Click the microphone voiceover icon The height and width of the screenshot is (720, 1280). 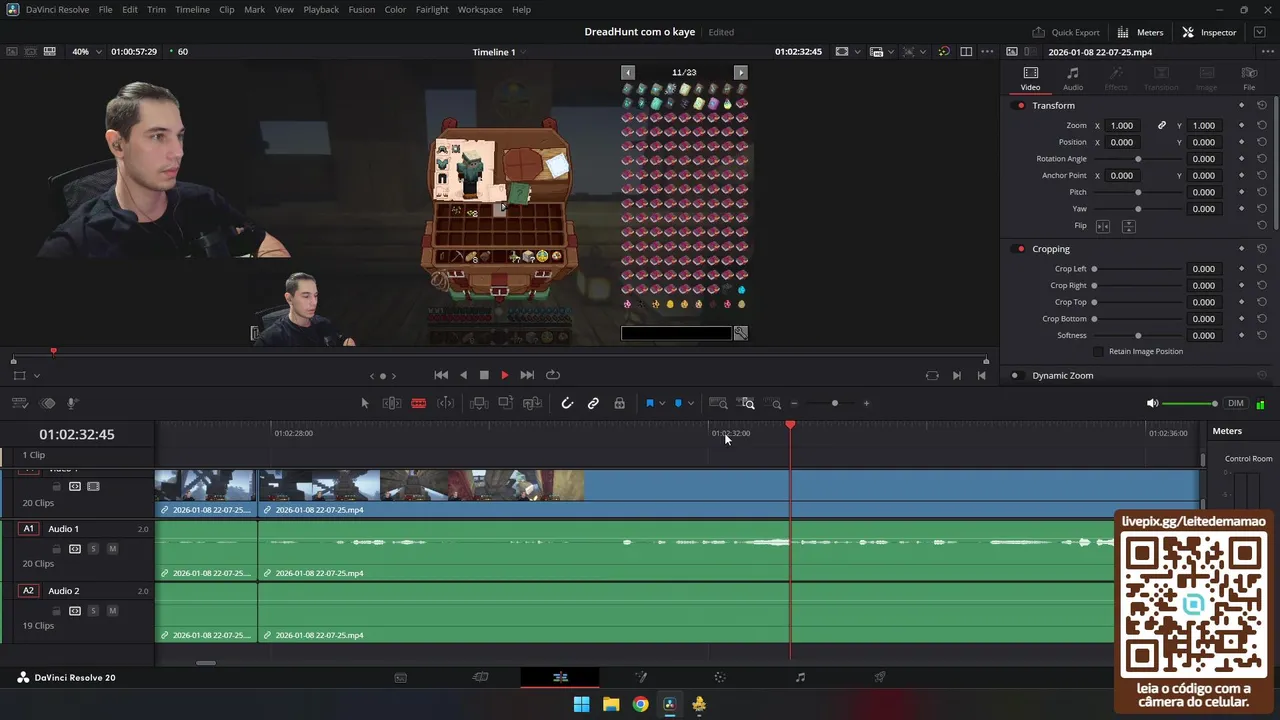click(x=72, y=403)
